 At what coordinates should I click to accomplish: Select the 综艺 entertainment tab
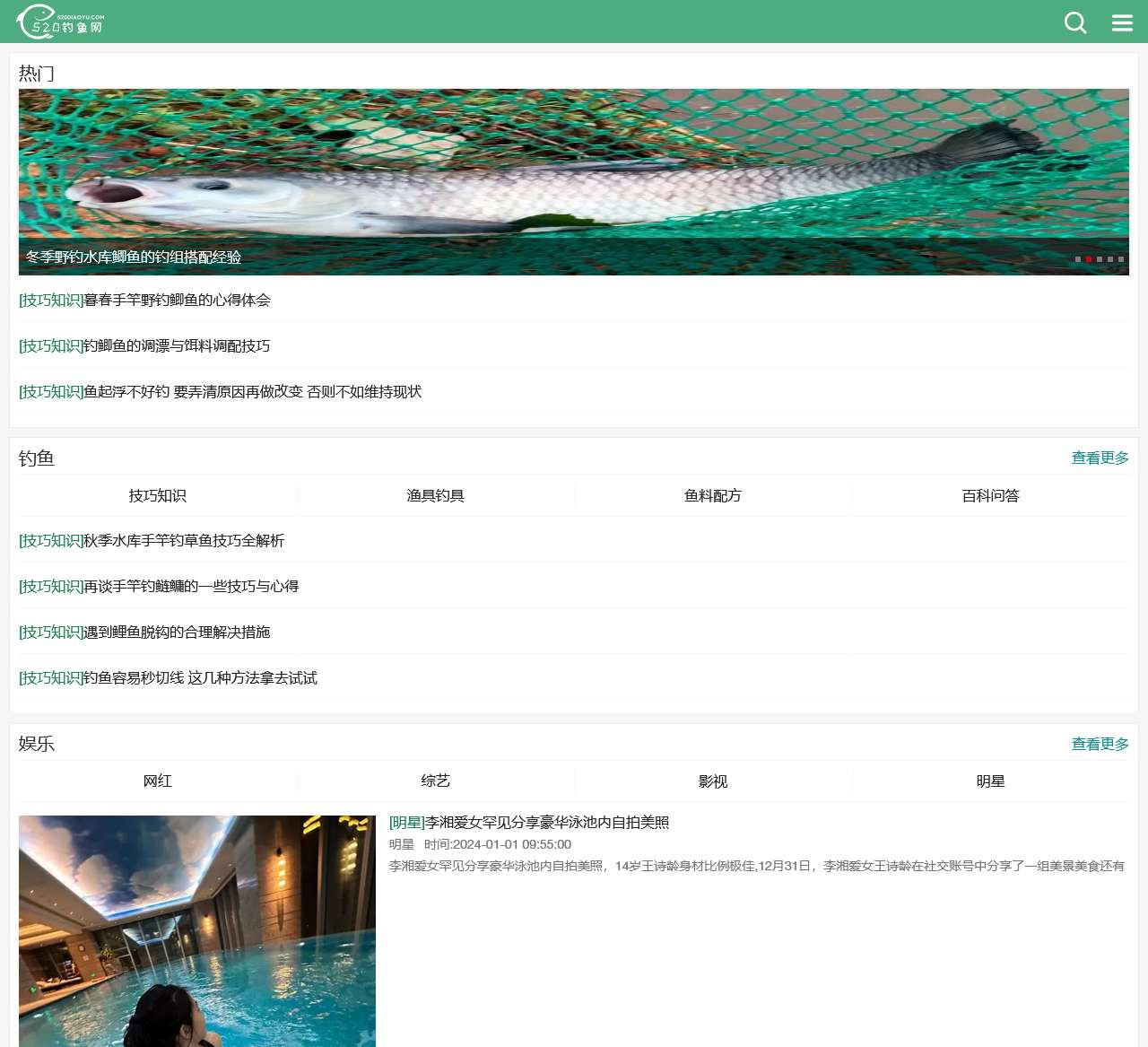pos(435,781)
